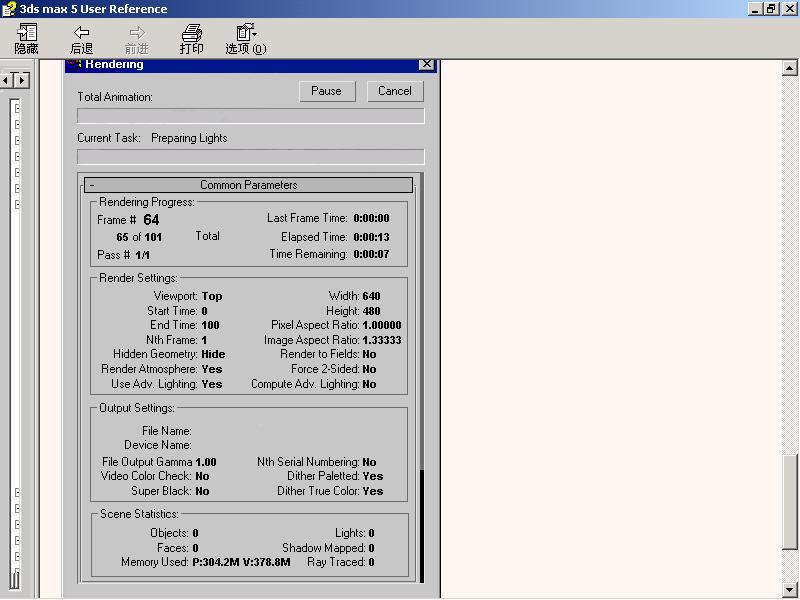
Task: Click the Height value 480
Action: (371, 311)
